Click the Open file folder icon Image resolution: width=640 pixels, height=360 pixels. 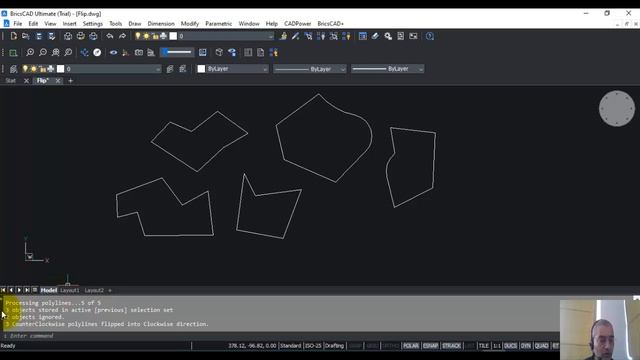[26, 36]
